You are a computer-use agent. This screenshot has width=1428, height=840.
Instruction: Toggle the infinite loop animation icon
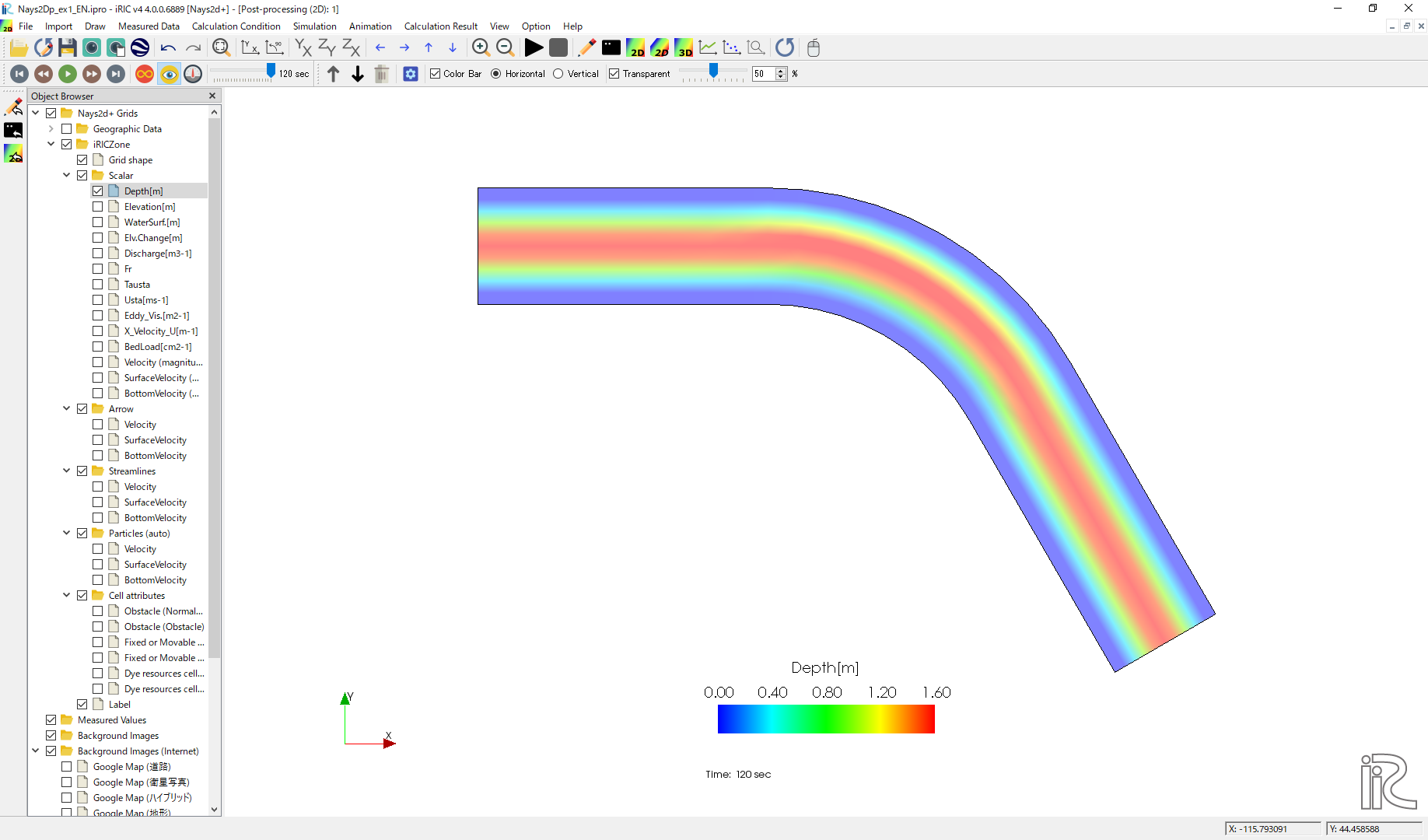[x=145, y=74]
